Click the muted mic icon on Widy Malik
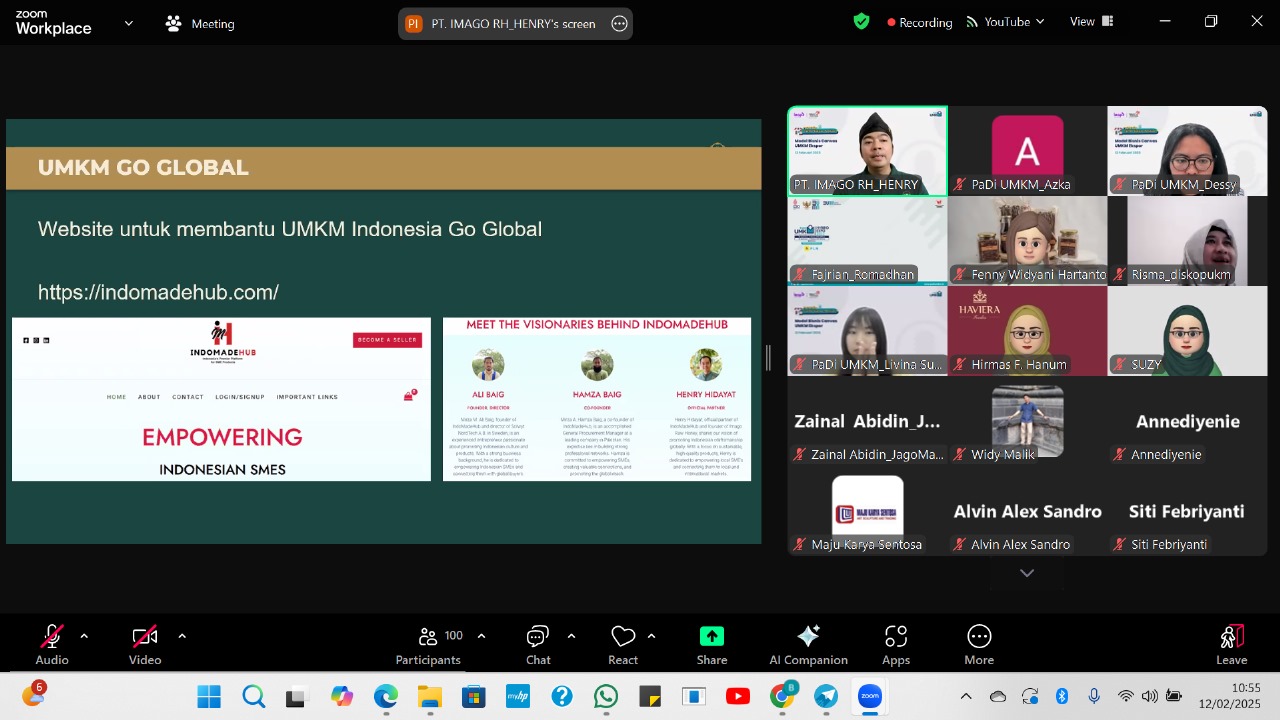This screenshot has height=720, width=1280. coord(960,454)
